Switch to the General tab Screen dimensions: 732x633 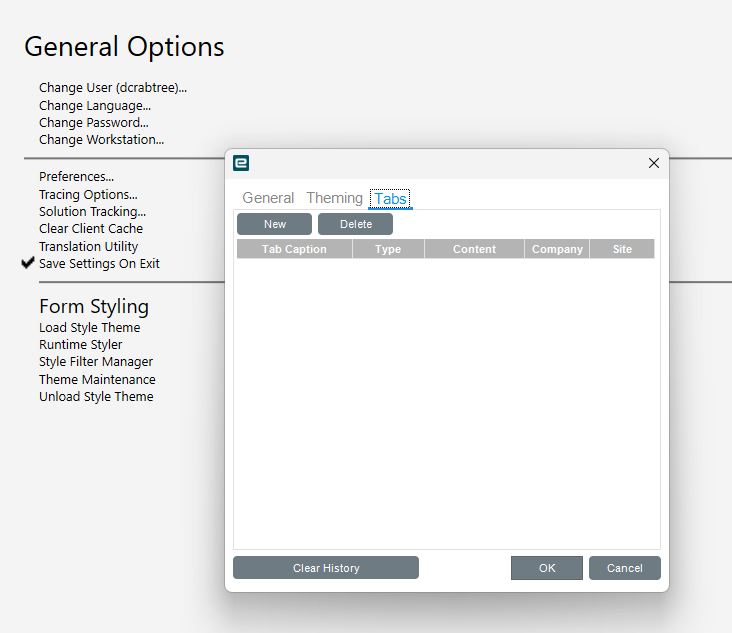[268, 198]
